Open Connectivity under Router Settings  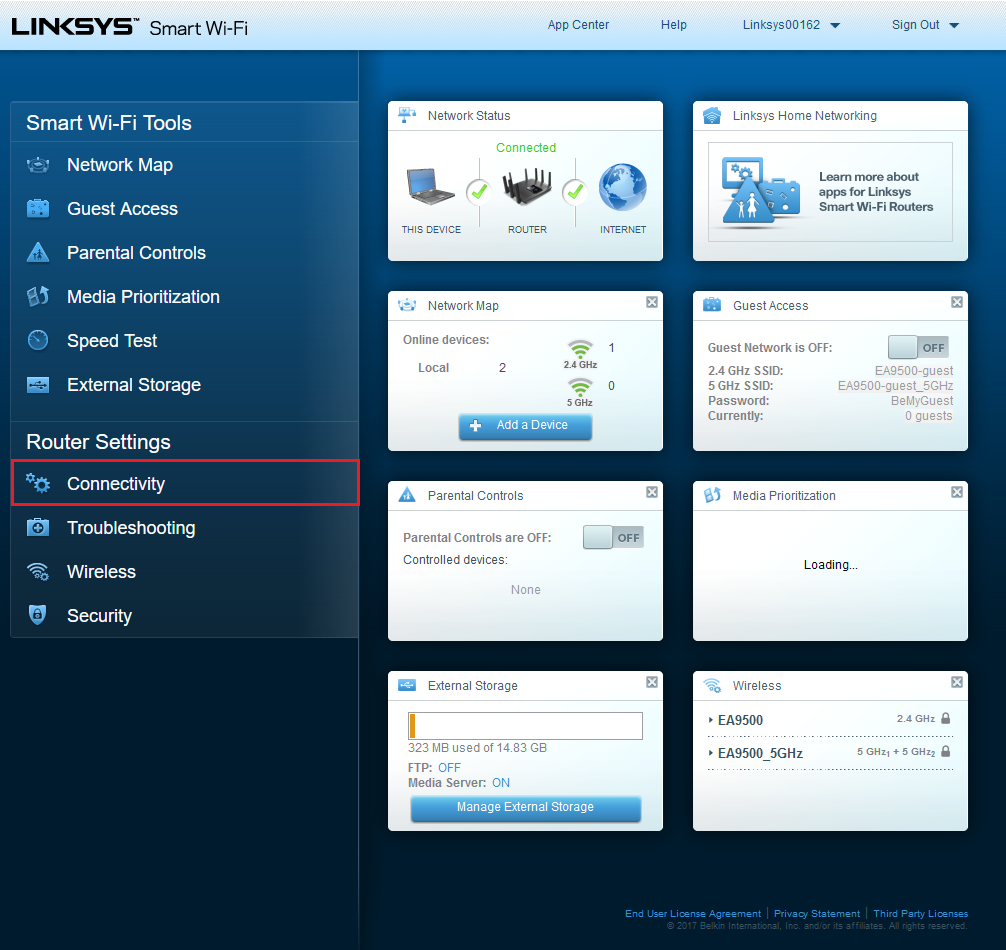(116, 484)
